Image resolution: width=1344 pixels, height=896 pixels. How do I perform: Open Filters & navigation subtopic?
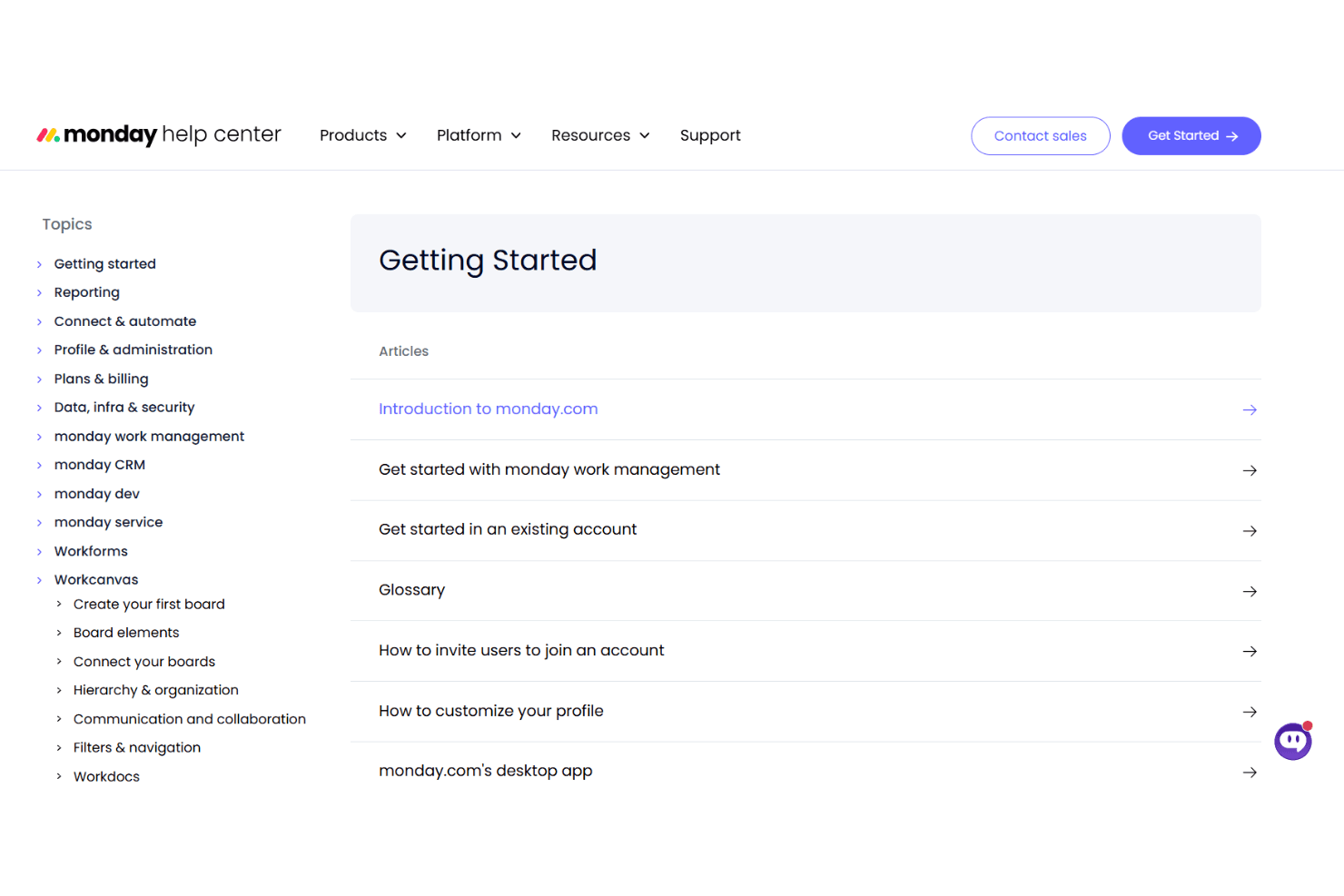[137, 748]
